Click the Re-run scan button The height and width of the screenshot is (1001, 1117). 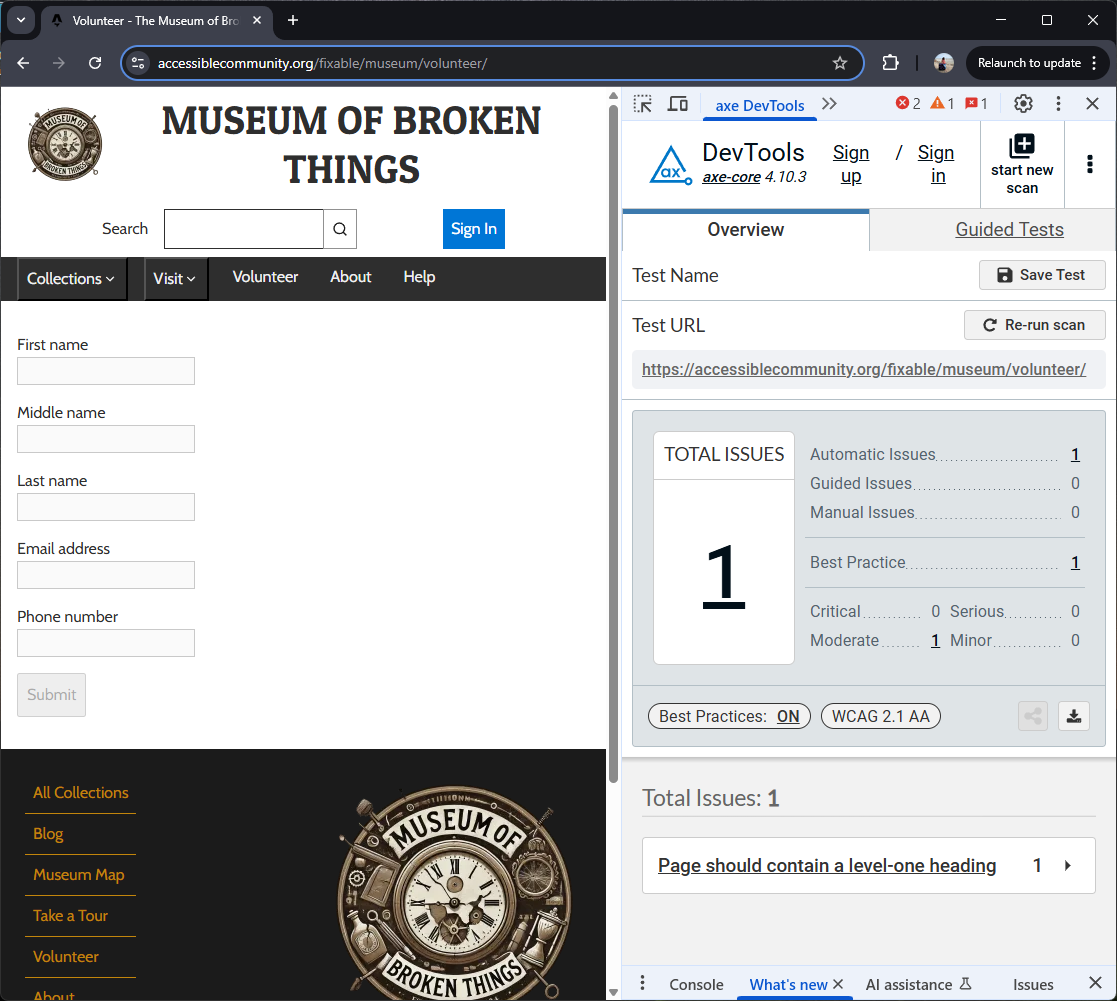[x=1034, y=325]
